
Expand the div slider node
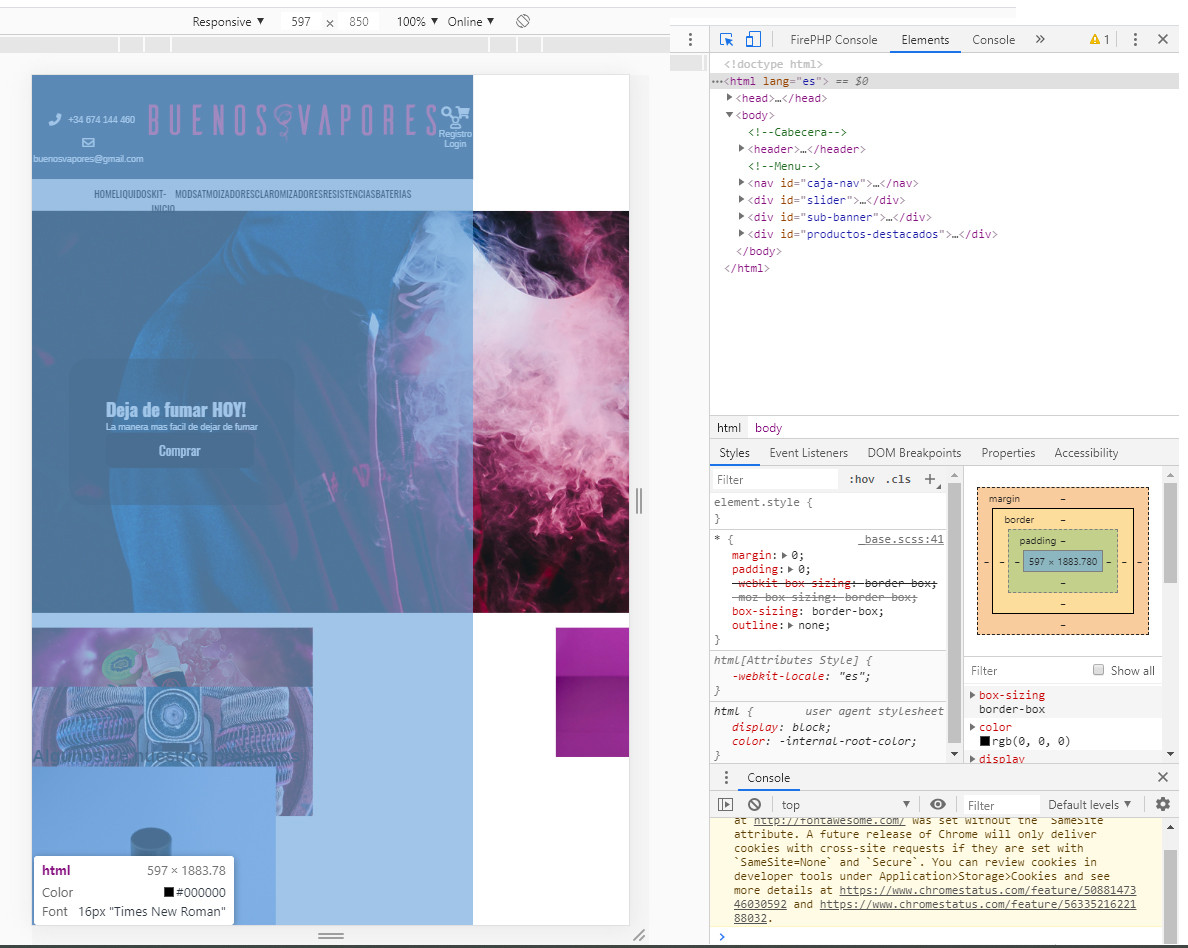[x=742, y=200]
